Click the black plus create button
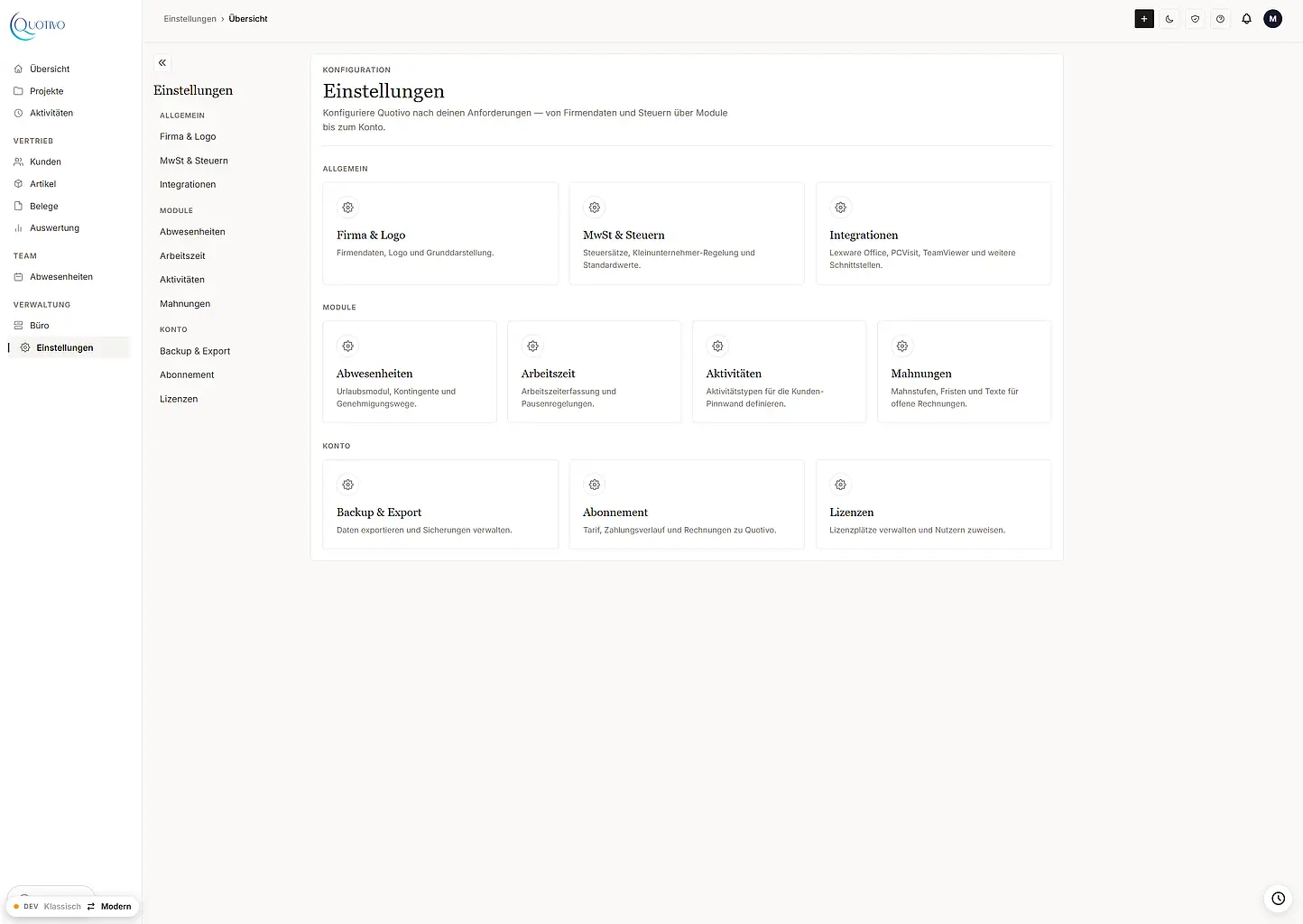The width and height of the screenshot is (1303, 924). (x=1144, y=19)
